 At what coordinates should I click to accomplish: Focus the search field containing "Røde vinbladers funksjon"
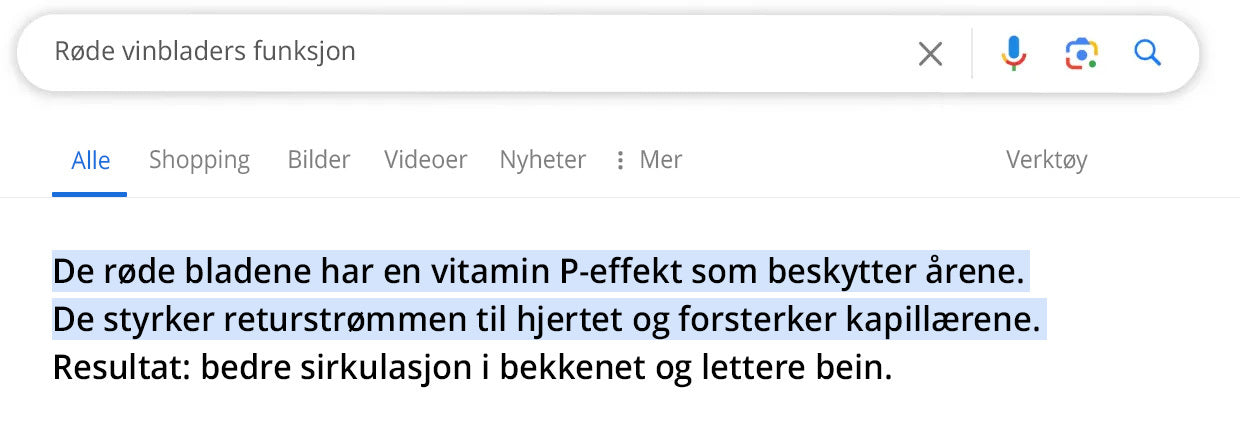(x=450, y=52)
